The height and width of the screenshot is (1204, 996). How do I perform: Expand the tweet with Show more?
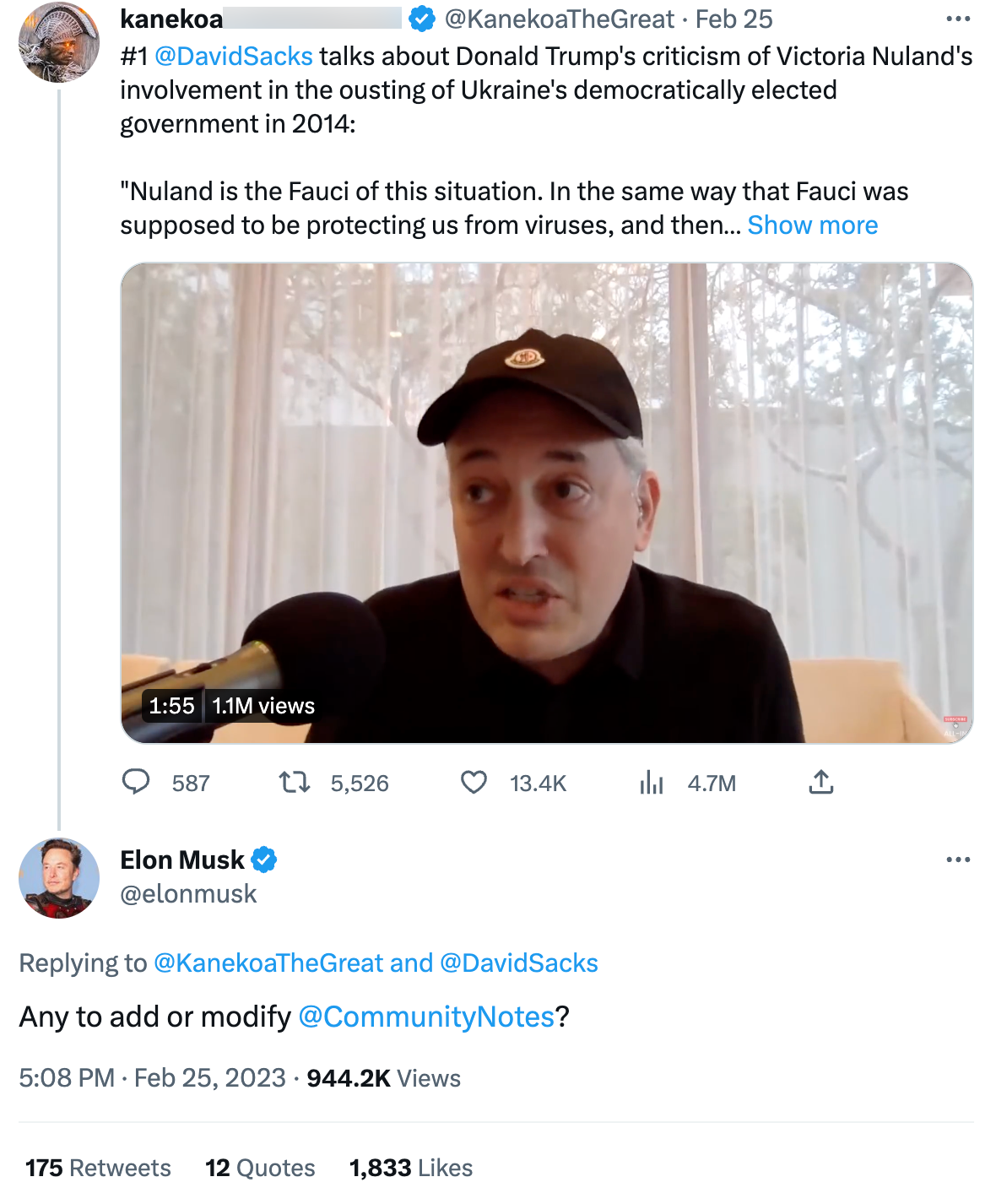(x=812, y=225)
